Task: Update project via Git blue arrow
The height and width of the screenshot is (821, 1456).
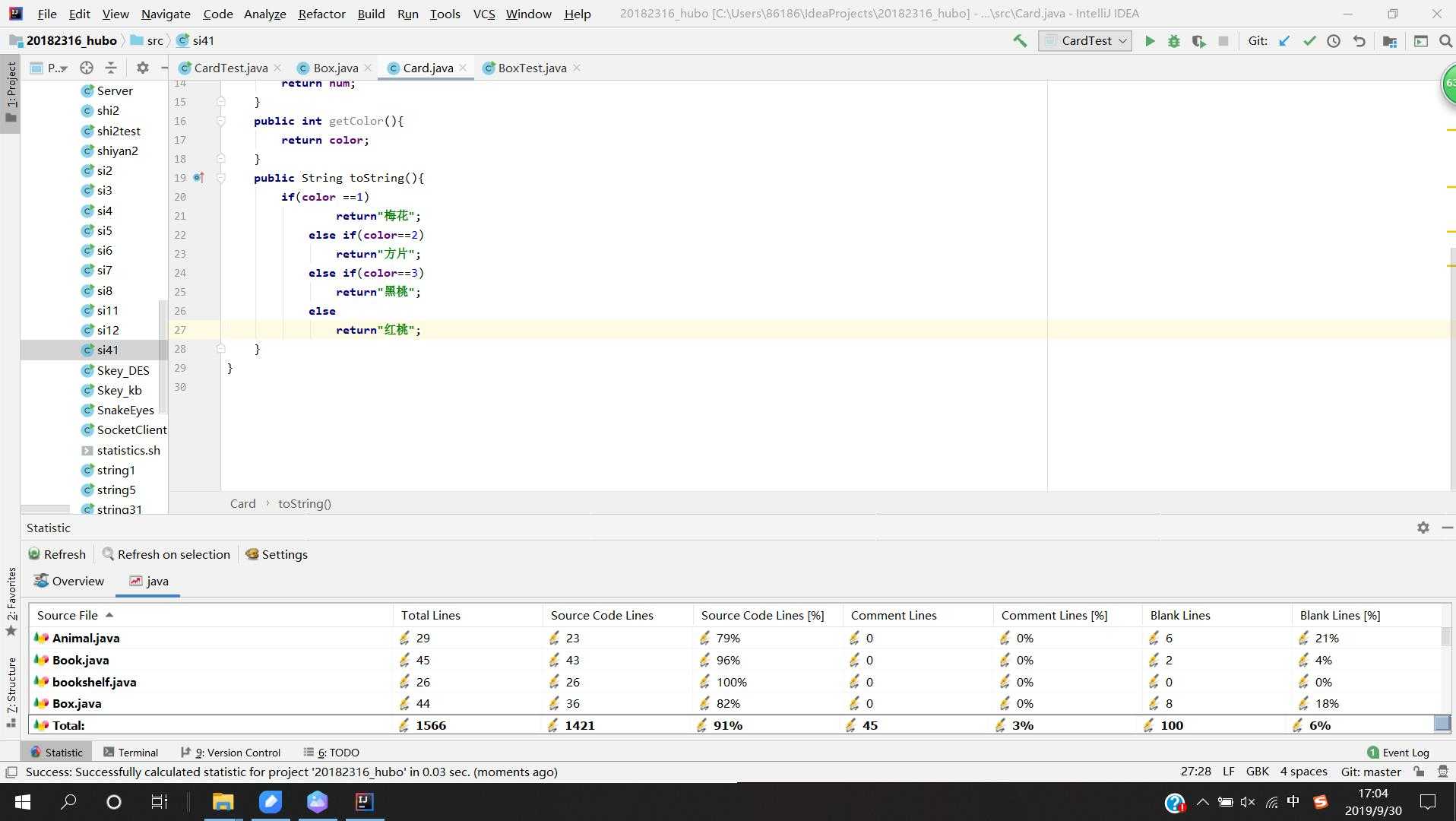Action: coord(1284,41)
